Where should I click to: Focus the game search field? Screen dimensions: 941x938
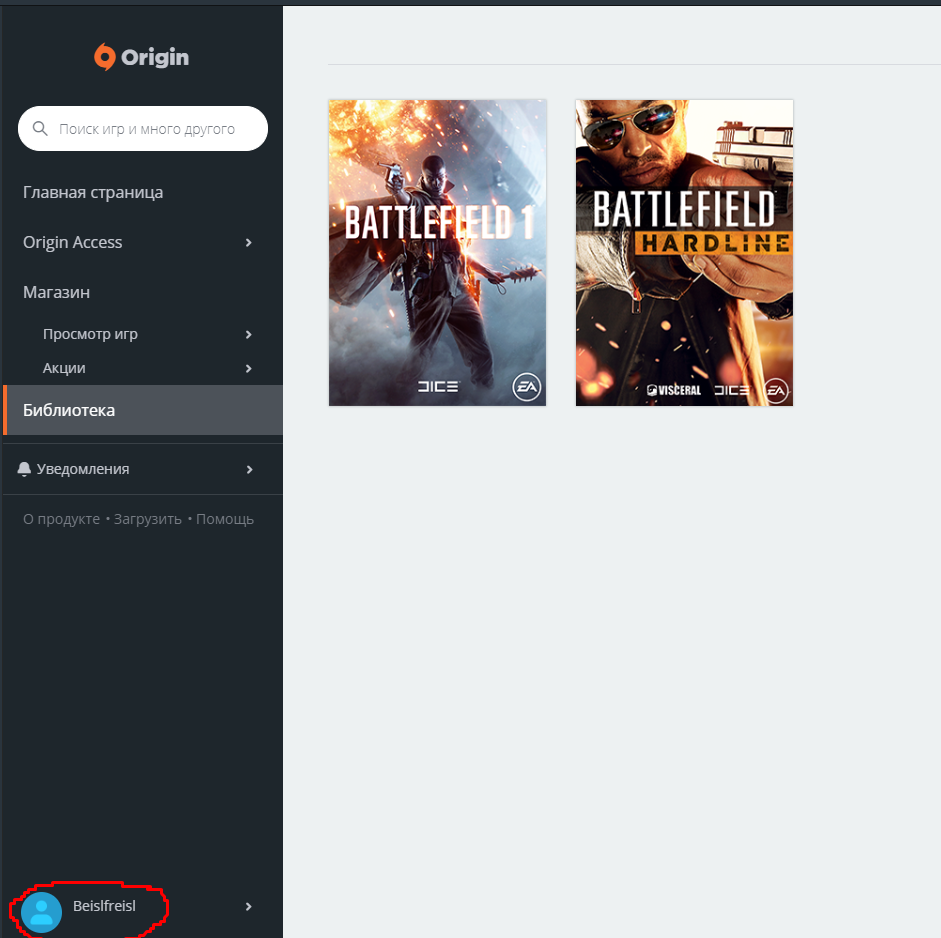pos(143,128)
